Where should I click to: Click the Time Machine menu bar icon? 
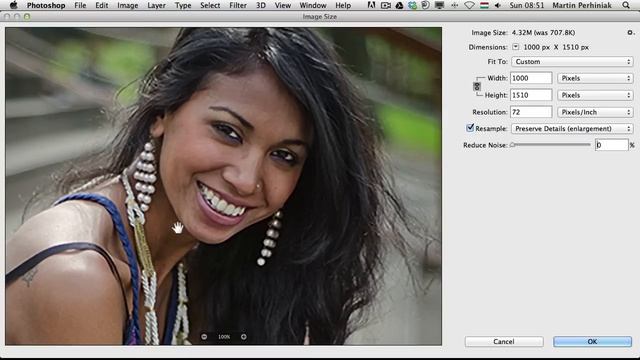pos(425,5)
